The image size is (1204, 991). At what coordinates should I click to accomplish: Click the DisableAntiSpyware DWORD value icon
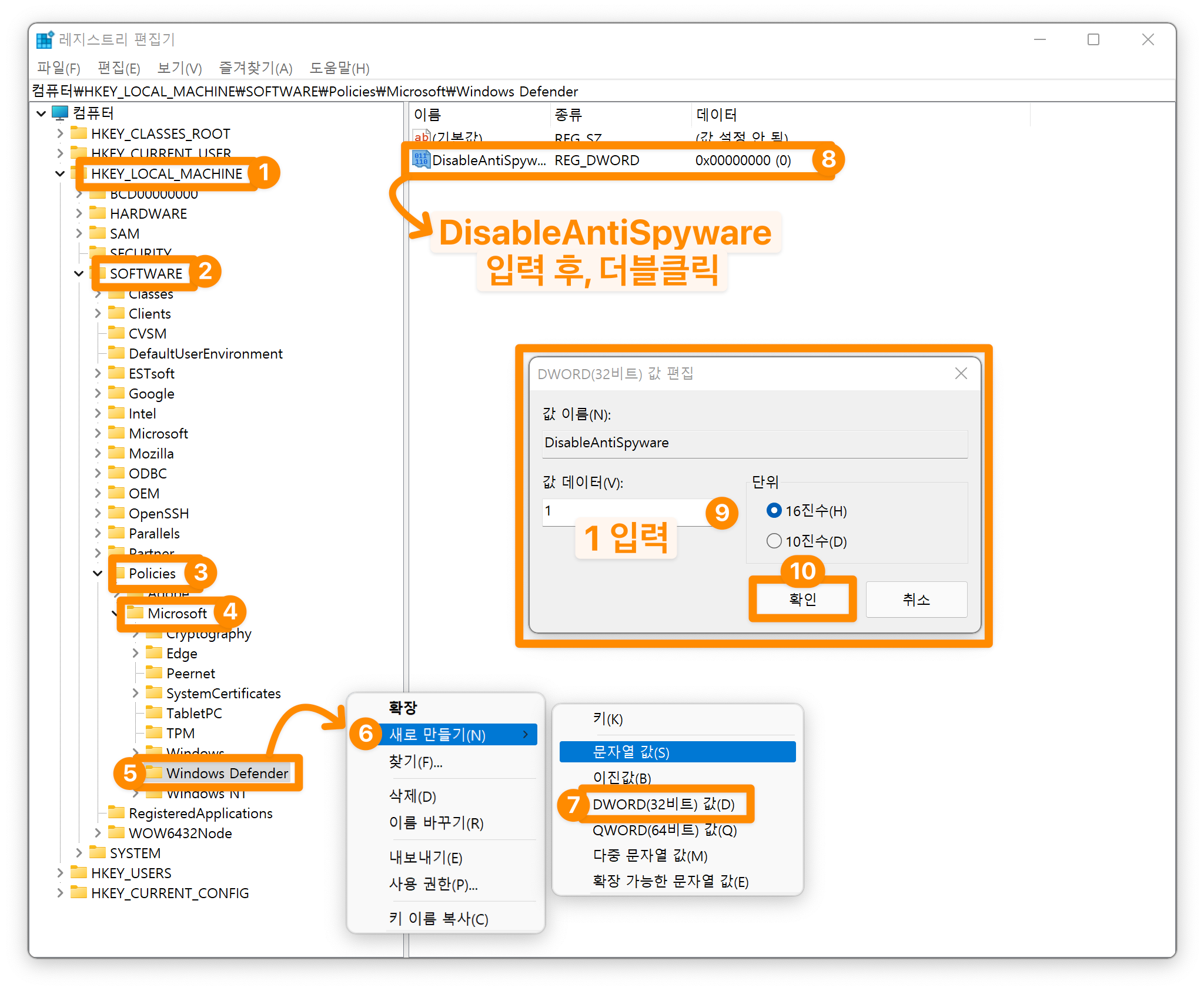(421, 159)
